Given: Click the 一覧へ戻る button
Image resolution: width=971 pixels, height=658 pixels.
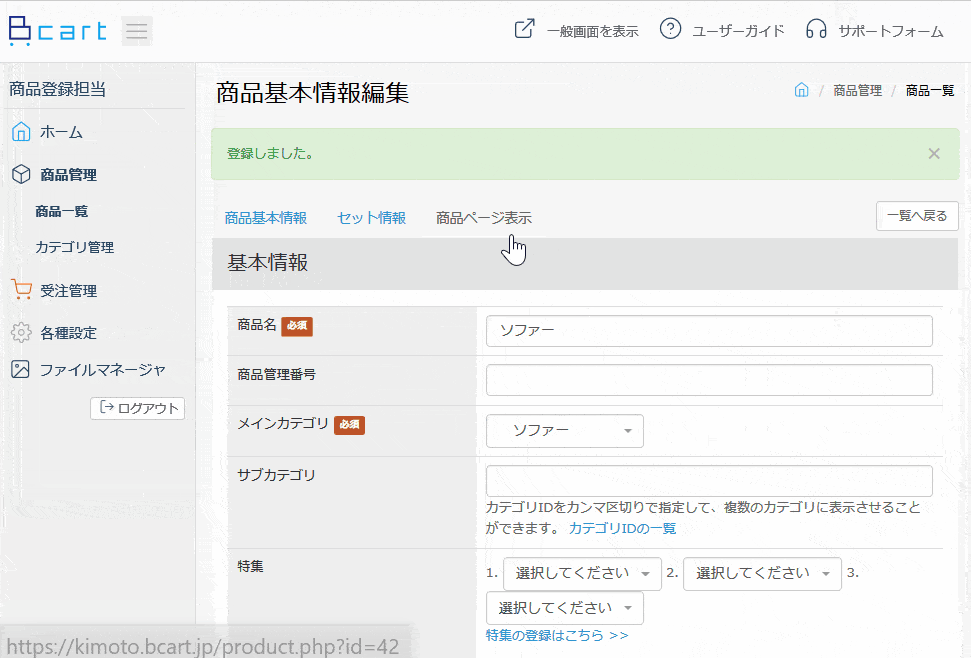Looking at the screenshot, I should click(x=917, y=216).
